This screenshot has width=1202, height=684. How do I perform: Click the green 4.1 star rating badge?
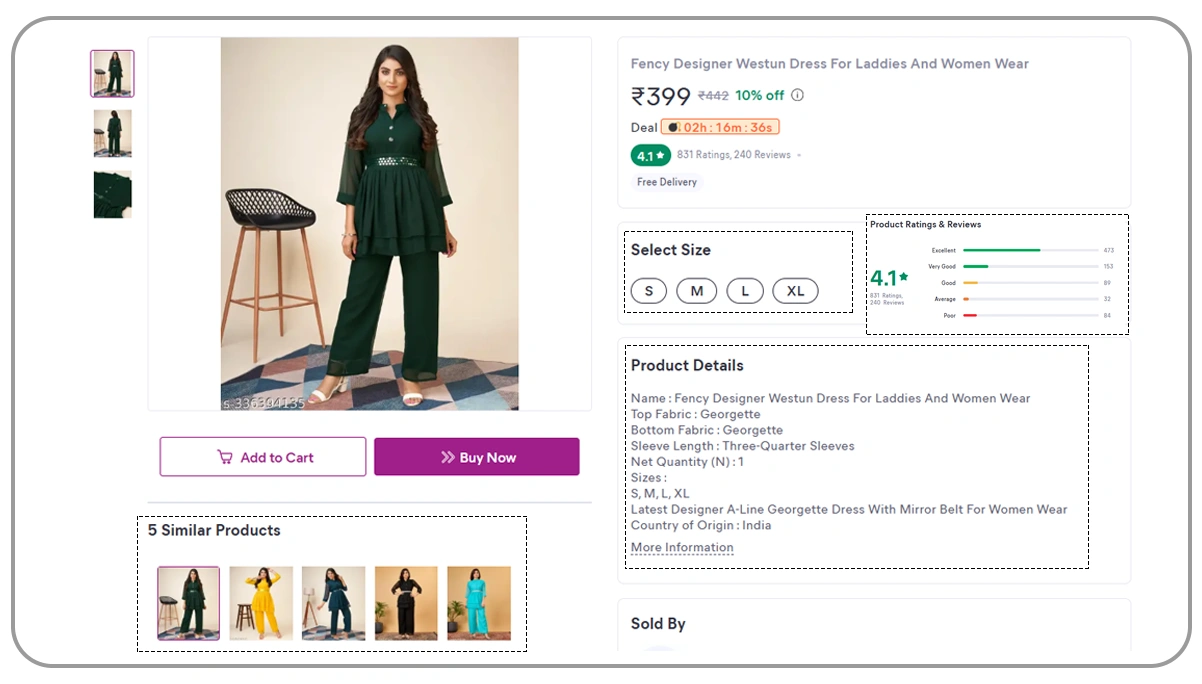[651, 155]
